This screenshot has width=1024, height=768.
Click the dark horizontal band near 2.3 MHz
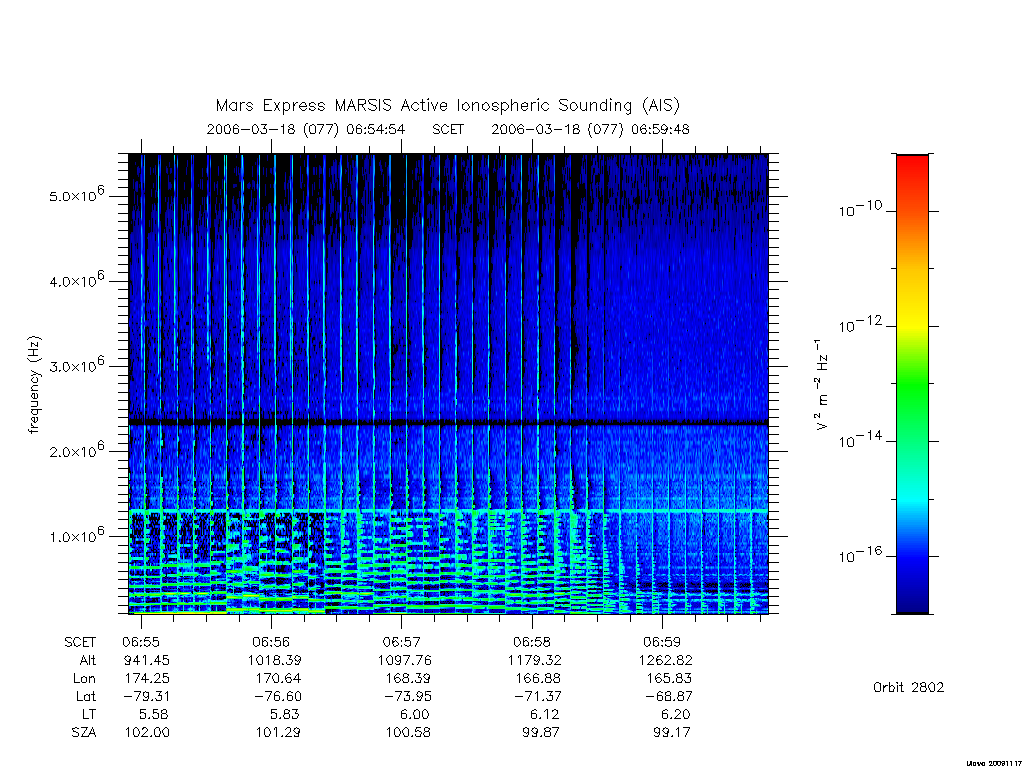tap(448, 423)
